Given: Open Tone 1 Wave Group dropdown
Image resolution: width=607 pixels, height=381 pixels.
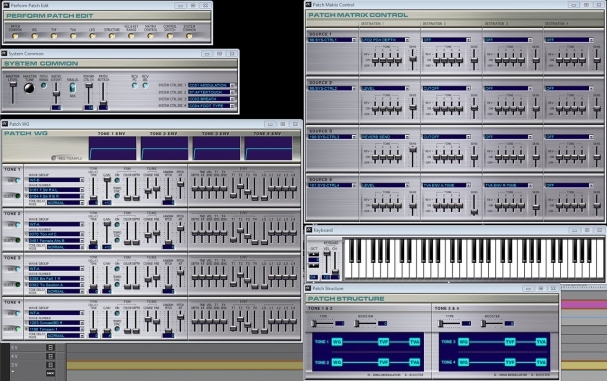Looking at the screenshot, I should (56, 180).
